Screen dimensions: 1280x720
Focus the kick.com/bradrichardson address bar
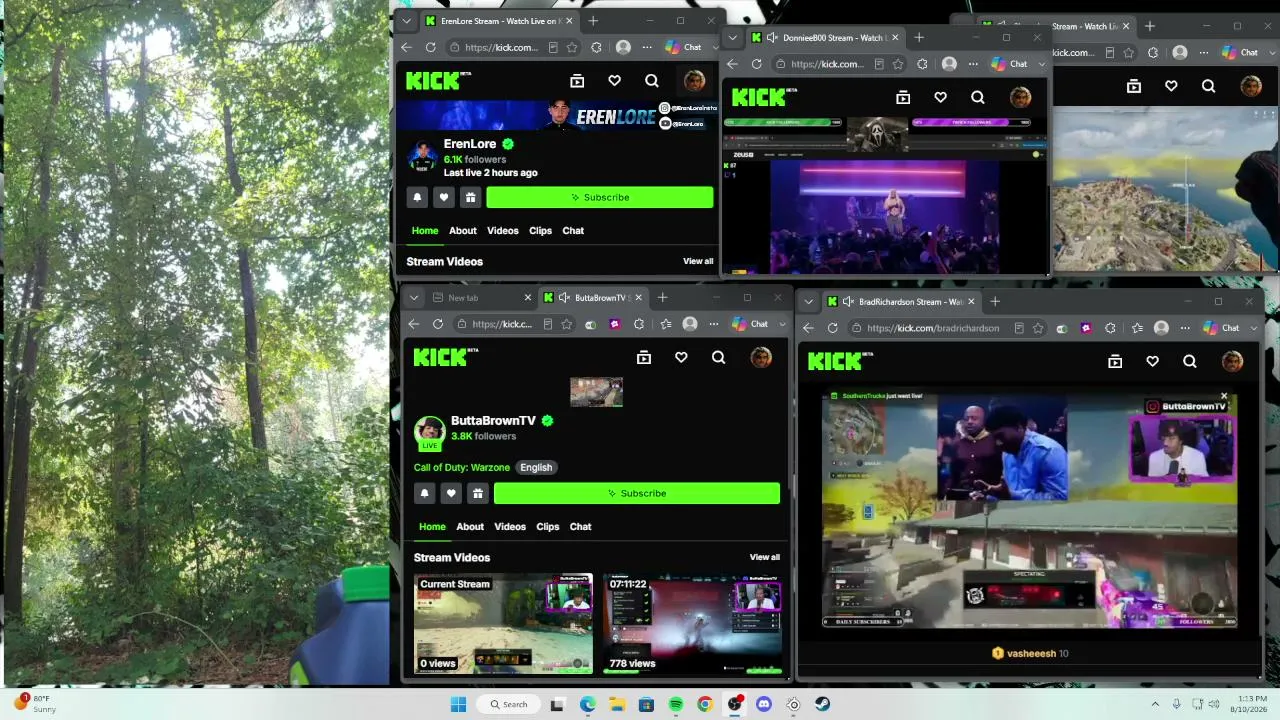pyautogui.click(x=932, y=328)
